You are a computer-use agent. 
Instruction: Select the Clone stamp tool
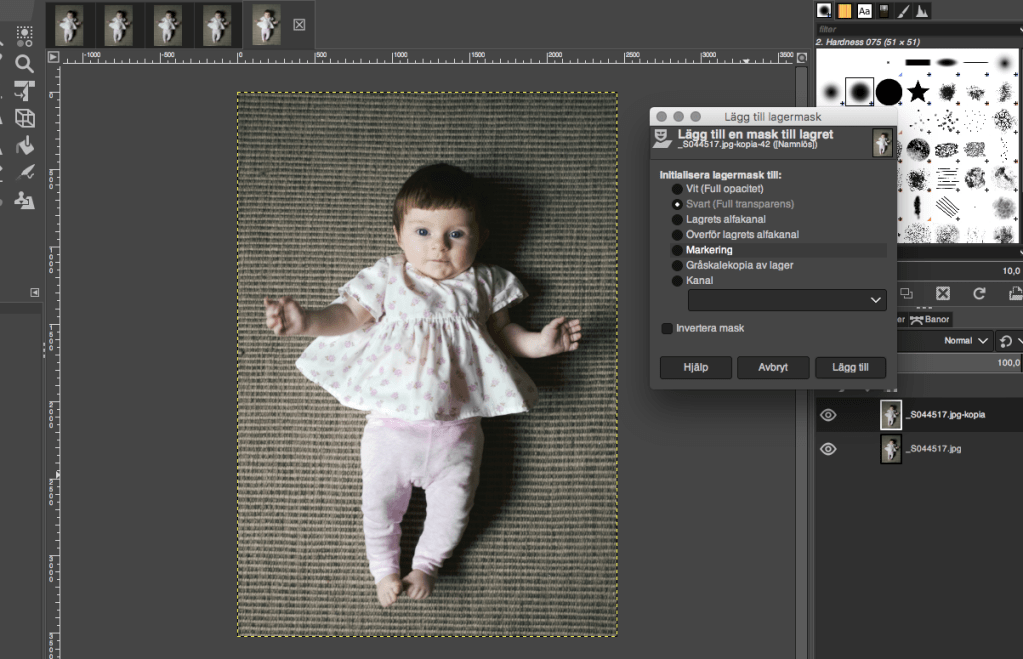25,199
